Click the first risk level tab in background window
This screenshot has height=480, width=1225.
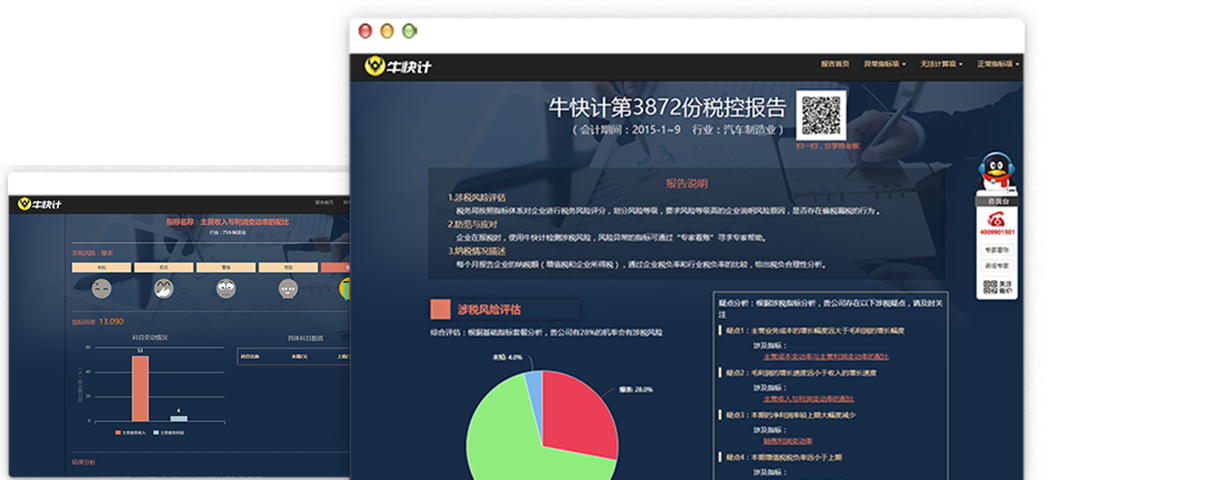tap(103, 268)
